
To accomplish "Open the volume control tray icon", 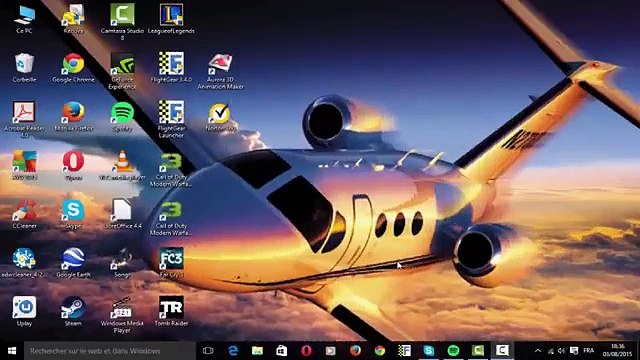I will click(562, 351).
